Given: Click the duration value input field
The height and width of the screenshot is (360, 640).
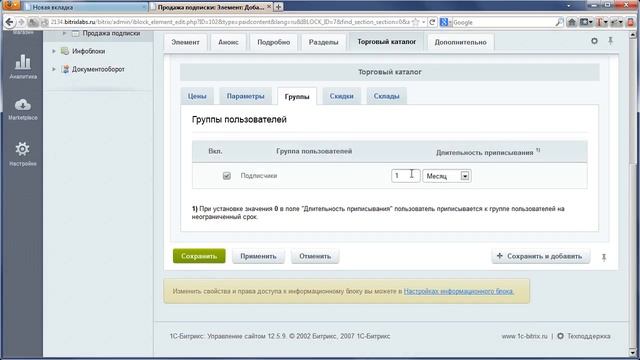Looking at the screenshot, I should [x=405, y=176].
